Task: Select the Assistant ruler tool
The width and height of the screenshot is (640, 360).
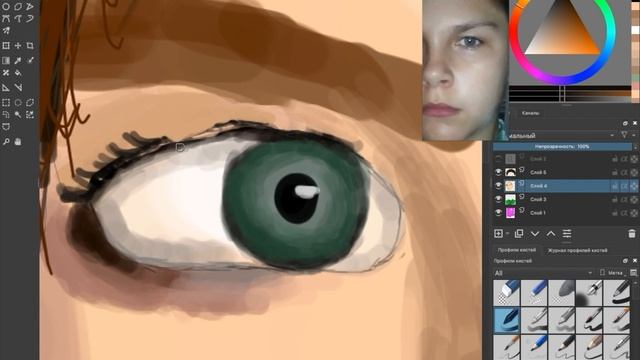Action: tap(6, 87)
